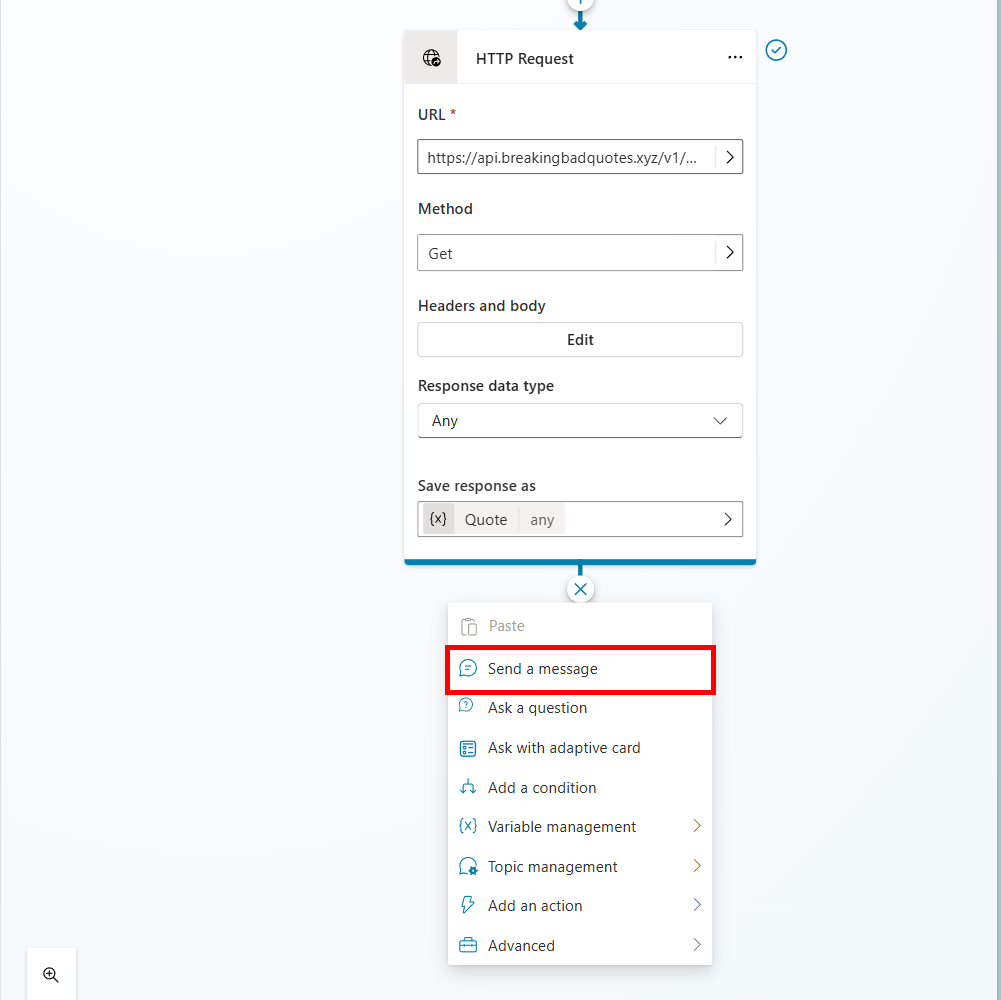Screen dimensions: 1001x1000
Task: Click the zoom in magnifier icon
Action: coord(51,974)
